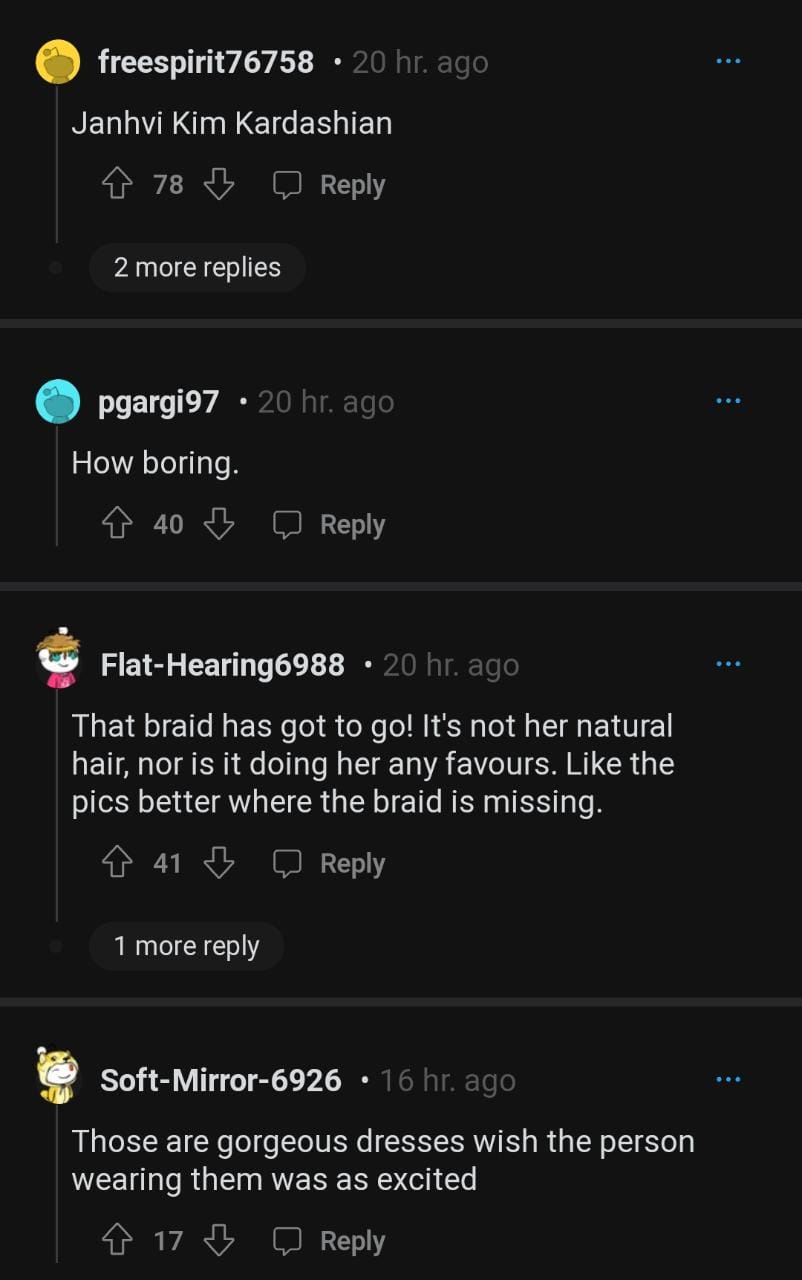Expand 1 more reply under Flat-Hearing6988
The height and width of the screenshot is (1280, 802).
(186, 946)
